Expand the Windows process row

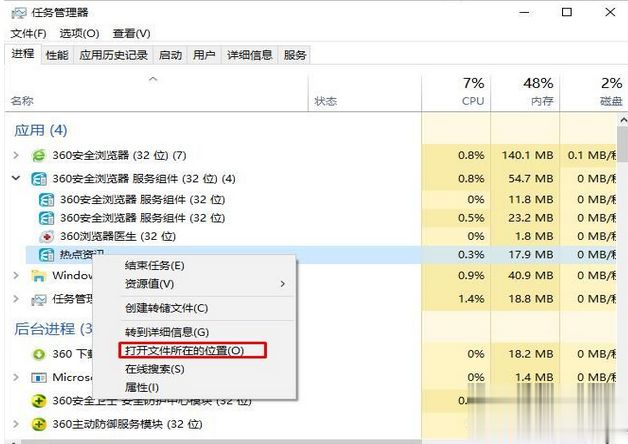(x=16, y=275)
